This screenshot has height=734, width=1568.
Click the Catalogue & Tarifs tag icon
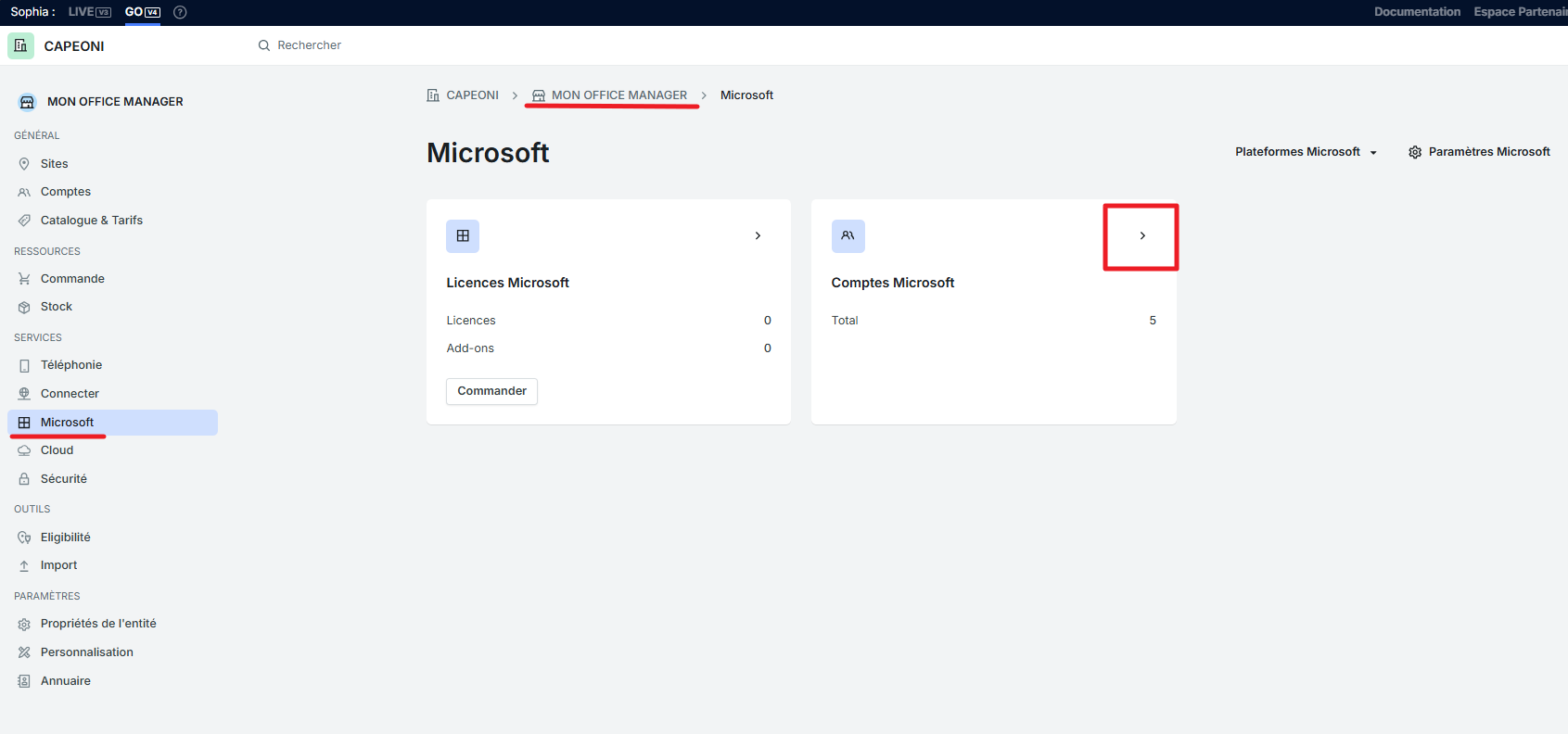pos(24,221)
